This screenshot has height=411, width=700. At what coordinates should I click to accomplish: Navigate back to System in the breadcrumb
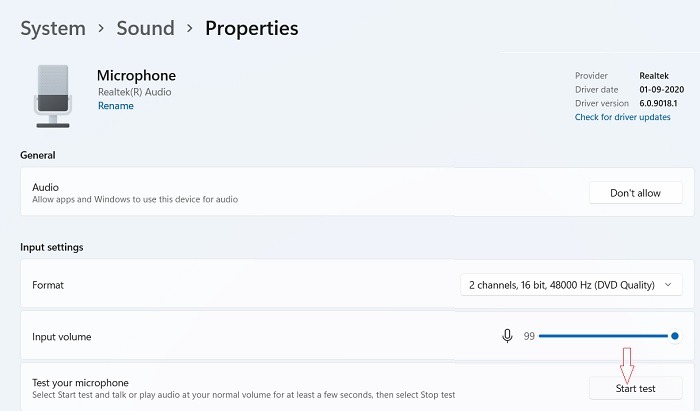[x=53, y=28]
